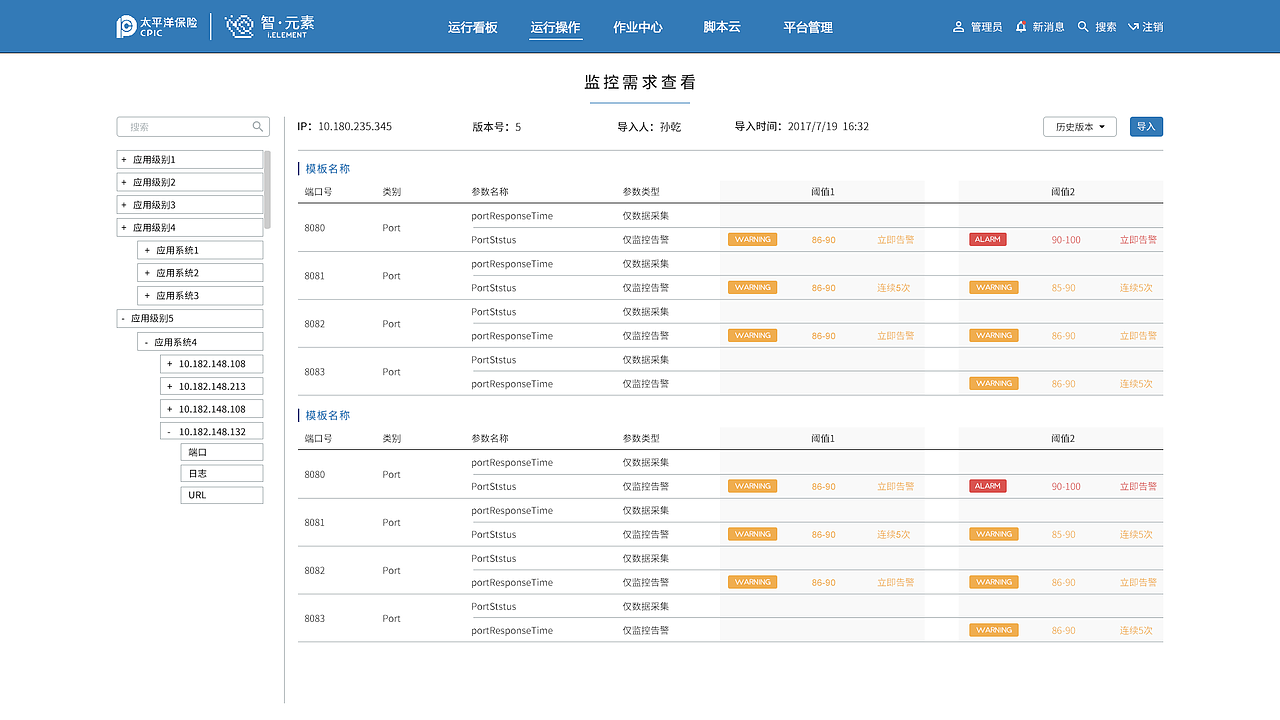Select the 日志 item in the sidebar tree
Screen dimensions: 1280x720
[221, 473]
